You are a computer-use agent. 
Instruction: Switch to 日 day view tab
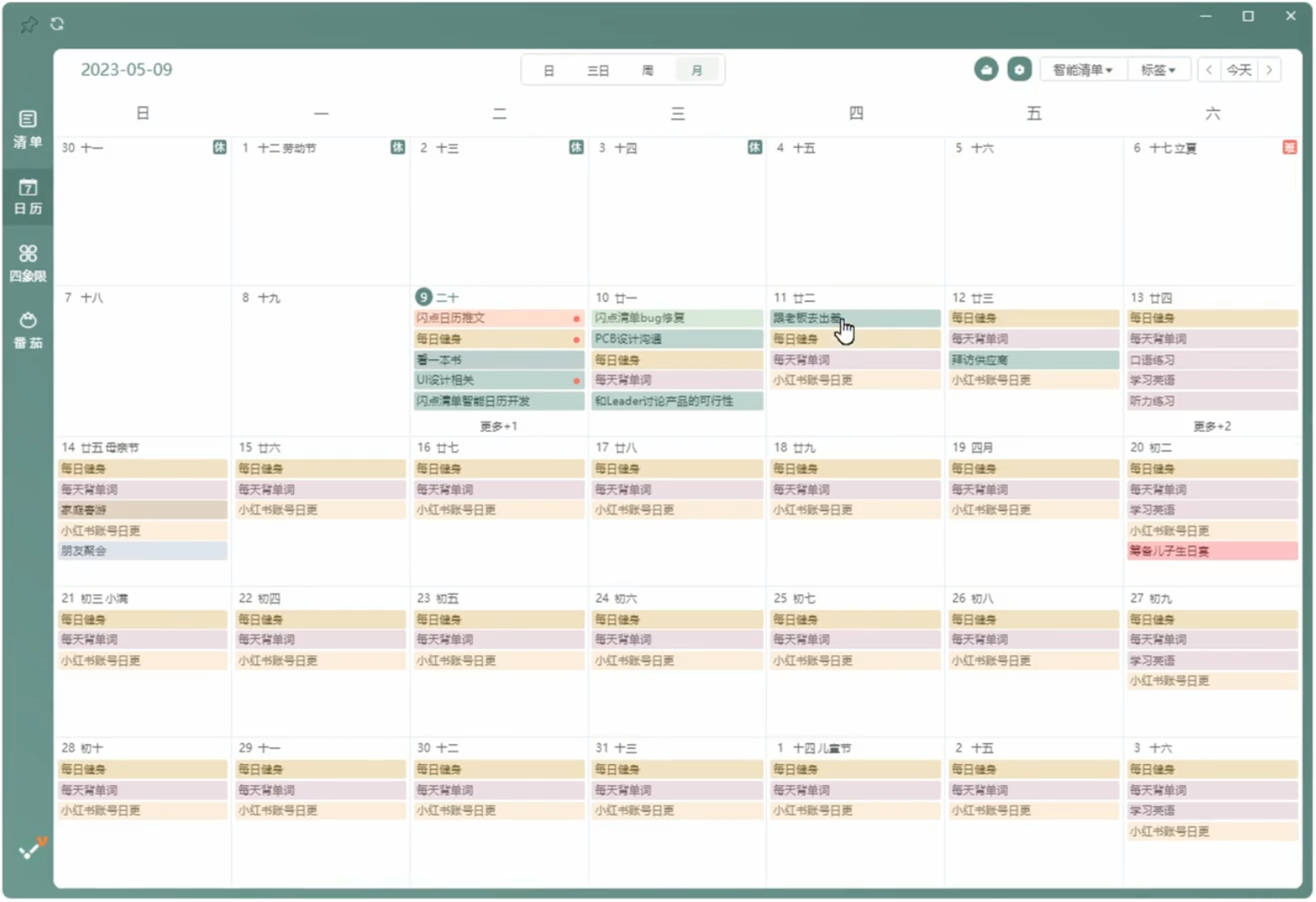point(548,71)
